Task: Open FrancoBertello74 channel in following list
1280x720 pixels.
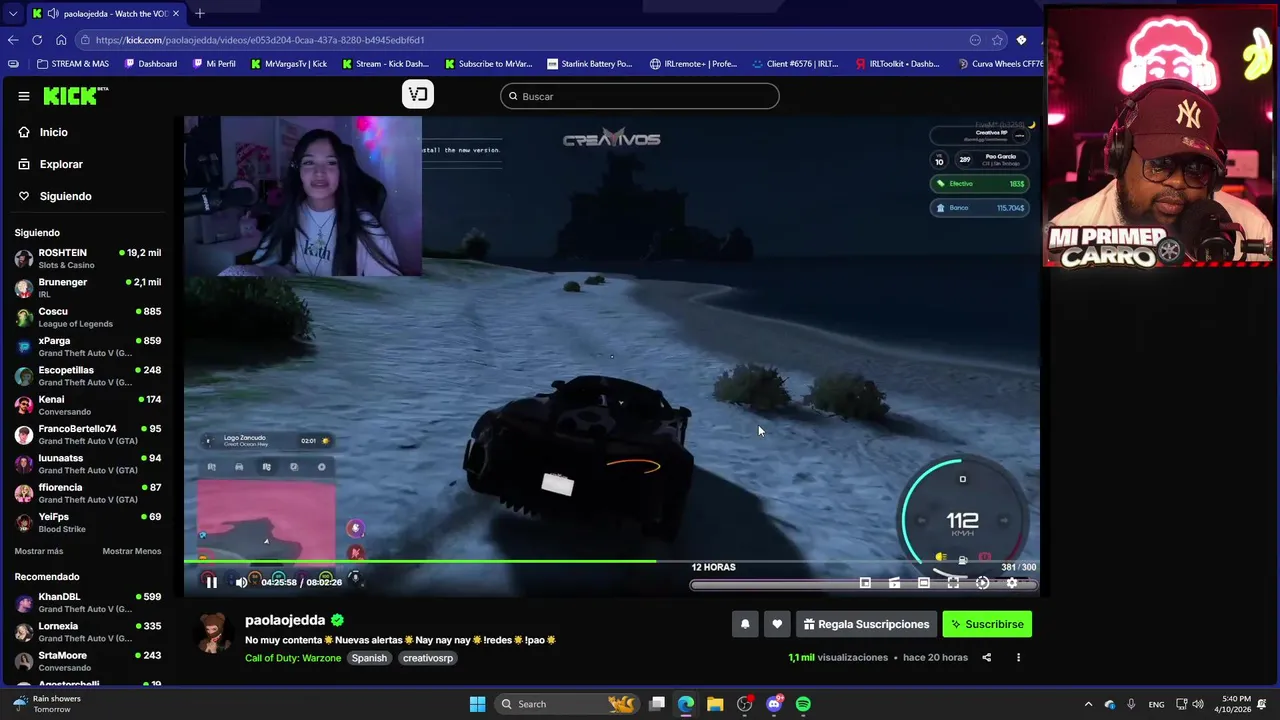Action: point(88,434)
